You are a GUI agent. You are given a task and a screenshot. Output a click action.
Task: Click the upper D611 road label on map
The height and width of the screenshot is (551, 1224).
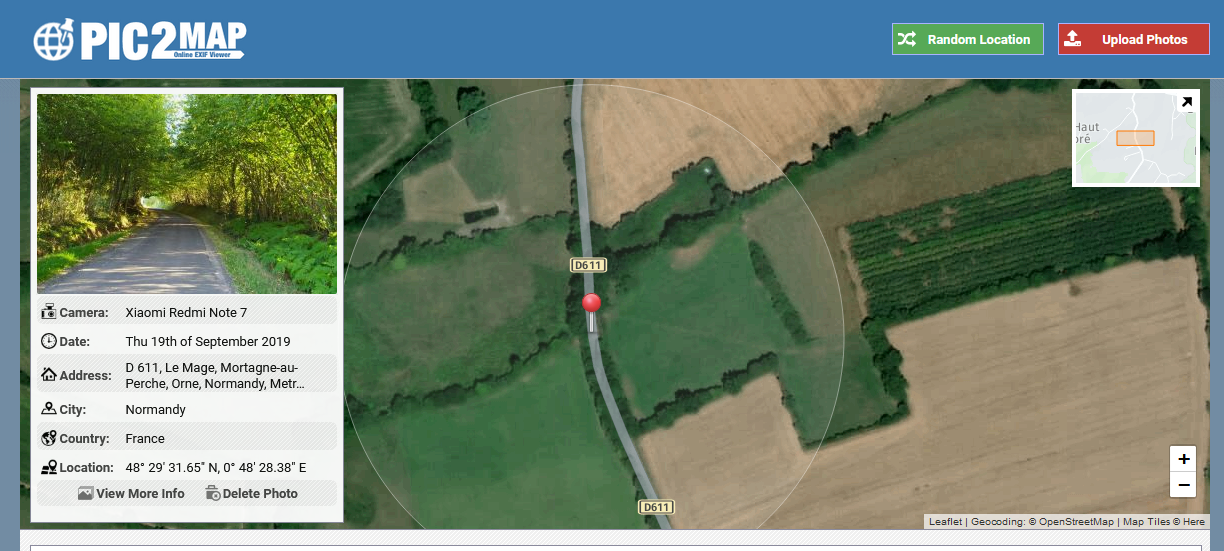589,265
